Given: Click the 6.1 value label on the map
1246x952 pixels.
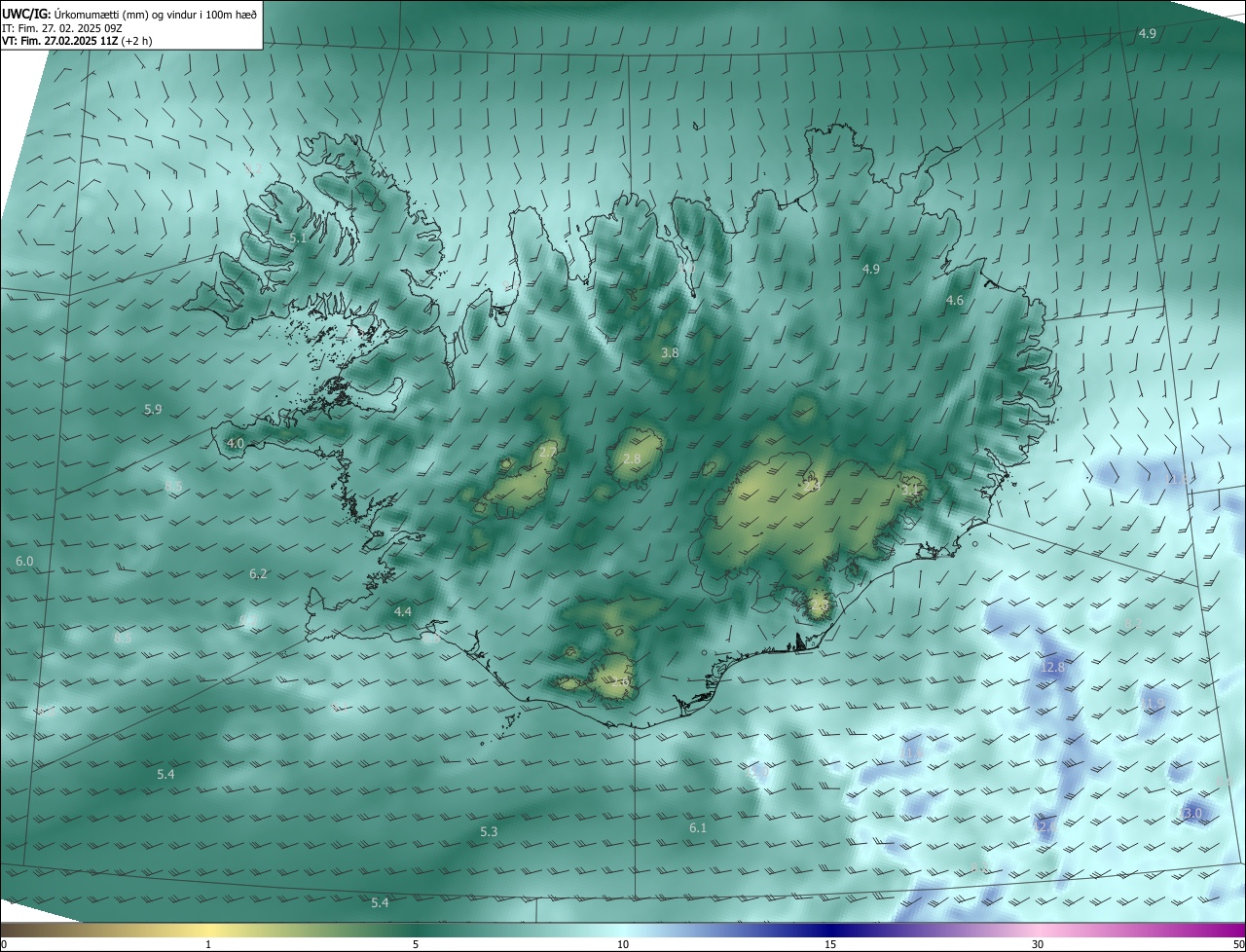Looking at the screenshot, I should pyautogui.click(x=698, y=828).
